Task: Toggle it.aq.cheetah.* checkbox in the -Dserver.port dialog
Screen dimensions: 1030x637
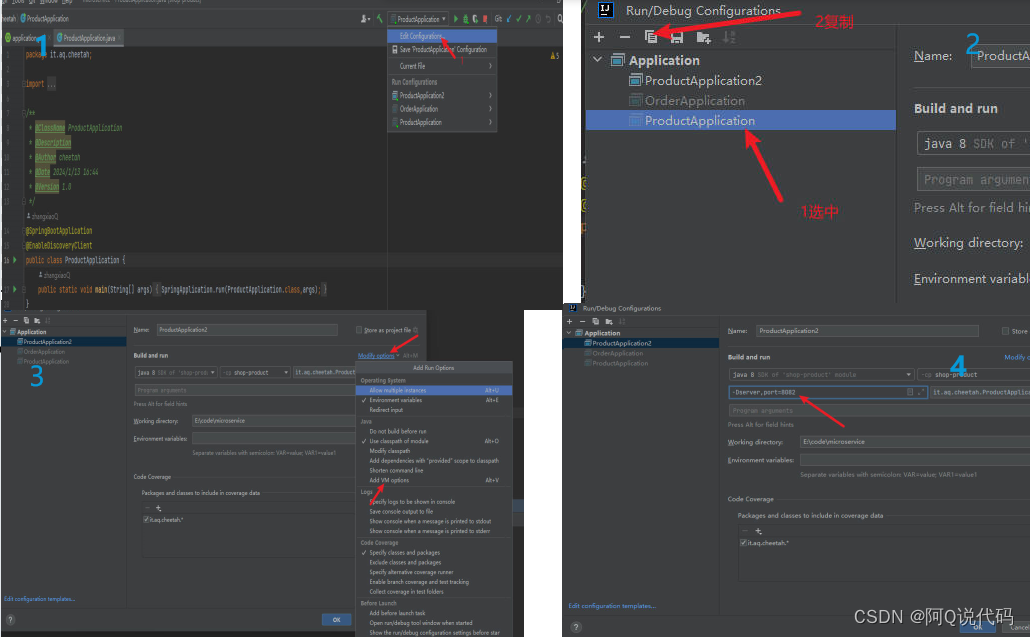Action: pyautogui.click(x=744, y=542)
